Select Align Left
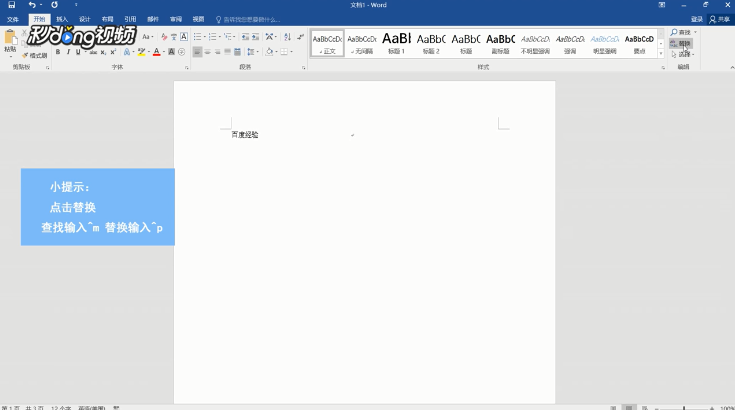 click(x=197, y=52)
